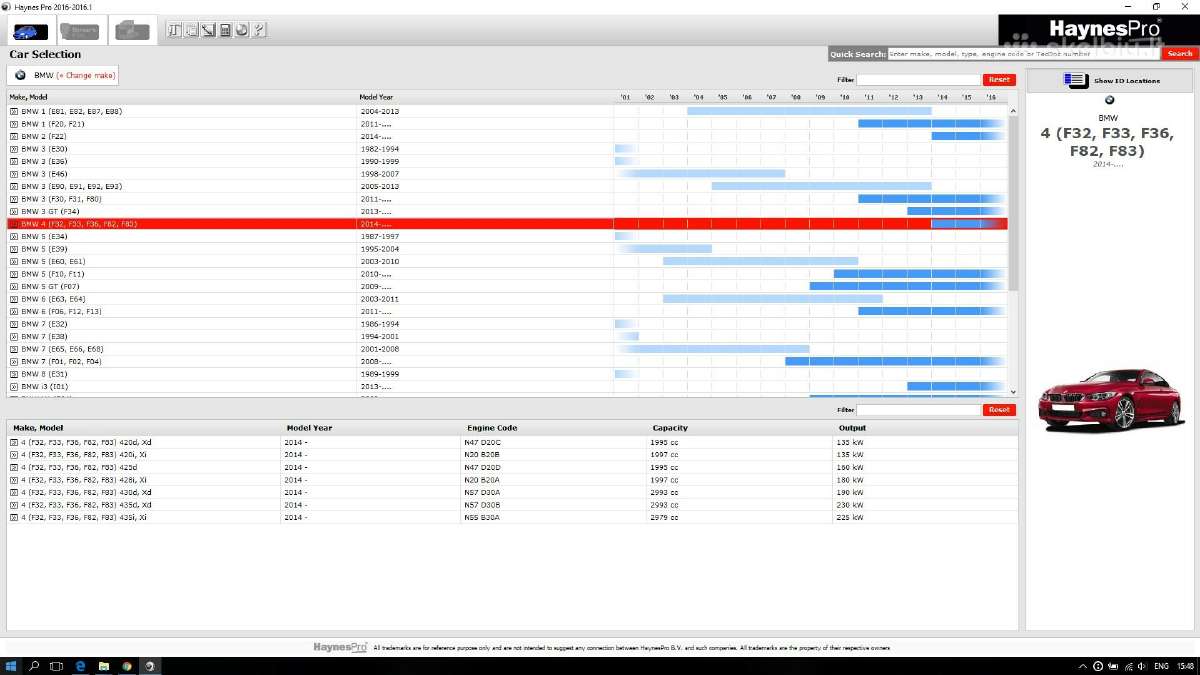The width and height of the screenshot is (1200, 675).
Task: Select the 435d, Xd engine variant
Action: tap(512, 505)
